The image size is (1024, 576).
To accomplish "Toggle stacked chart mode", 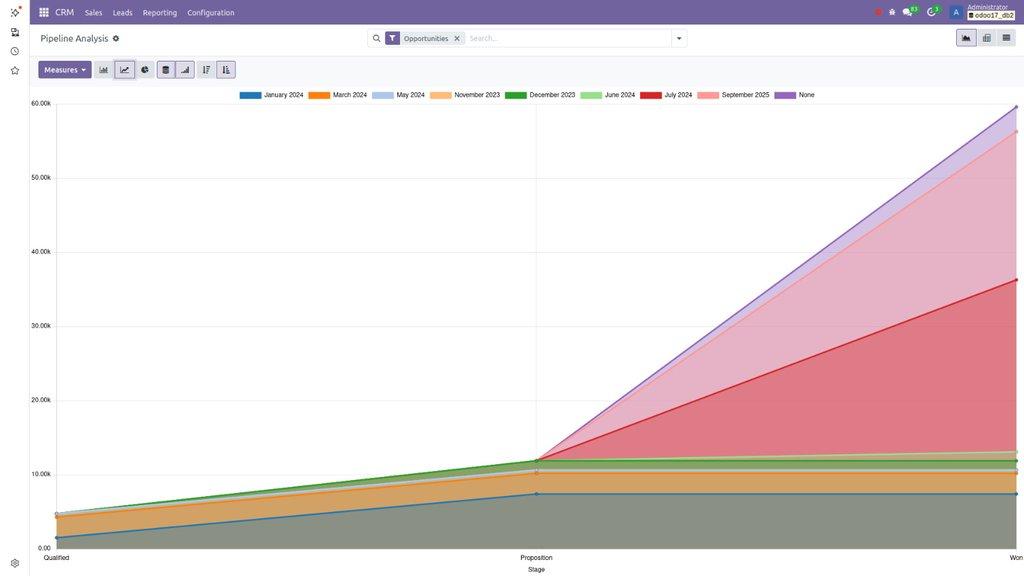I will point(166,70).
